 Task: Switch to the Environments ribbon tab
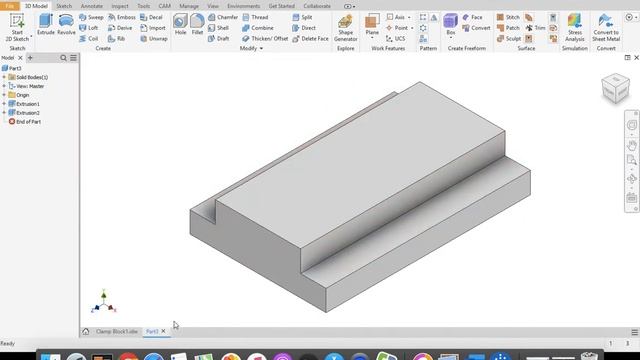pyautogui.click(x=244, y=6)
